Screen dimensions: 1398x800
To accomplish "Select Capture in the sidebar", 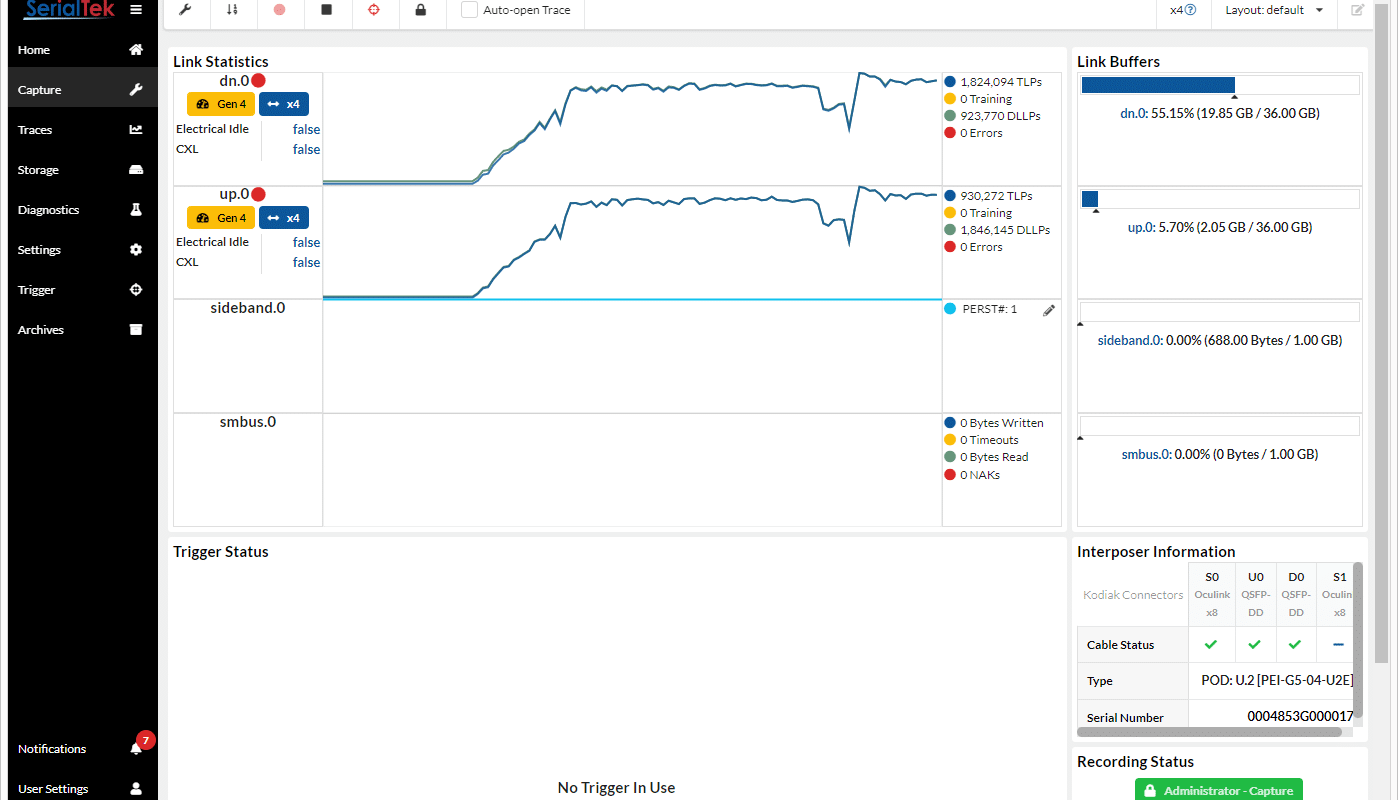I will pos(83,90).
